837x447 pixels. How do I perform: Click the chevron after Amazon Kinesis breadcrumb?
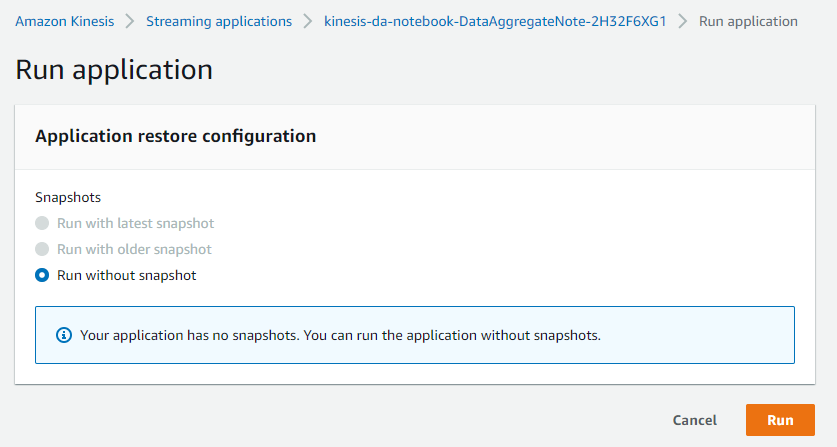click(130, 21)
